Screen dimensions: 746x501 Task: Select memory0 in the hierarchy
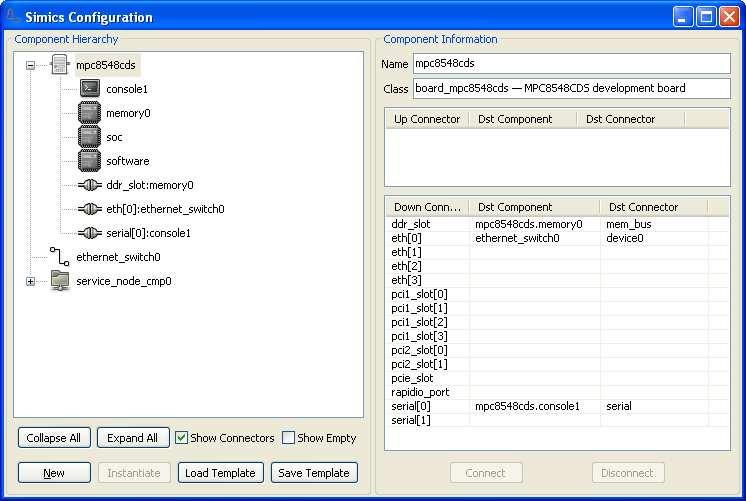click(128, 113)
